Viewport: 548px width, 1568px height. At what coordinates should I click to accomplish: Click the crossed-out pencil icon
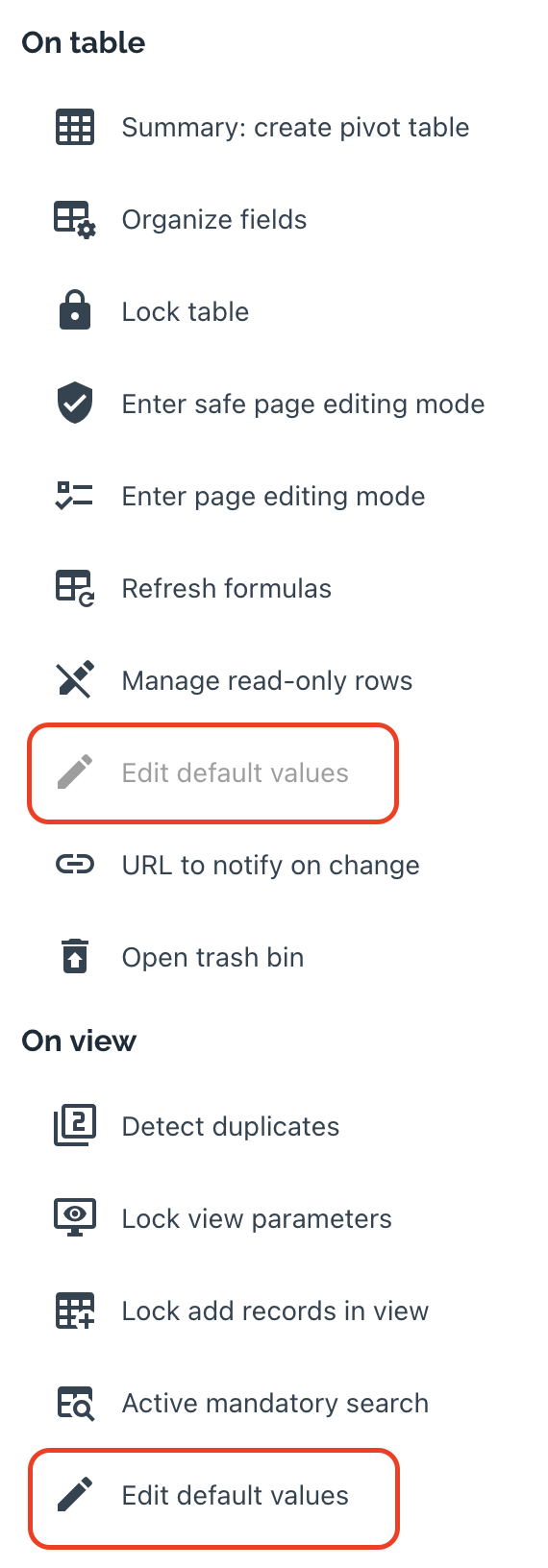[x=75, y=680]
